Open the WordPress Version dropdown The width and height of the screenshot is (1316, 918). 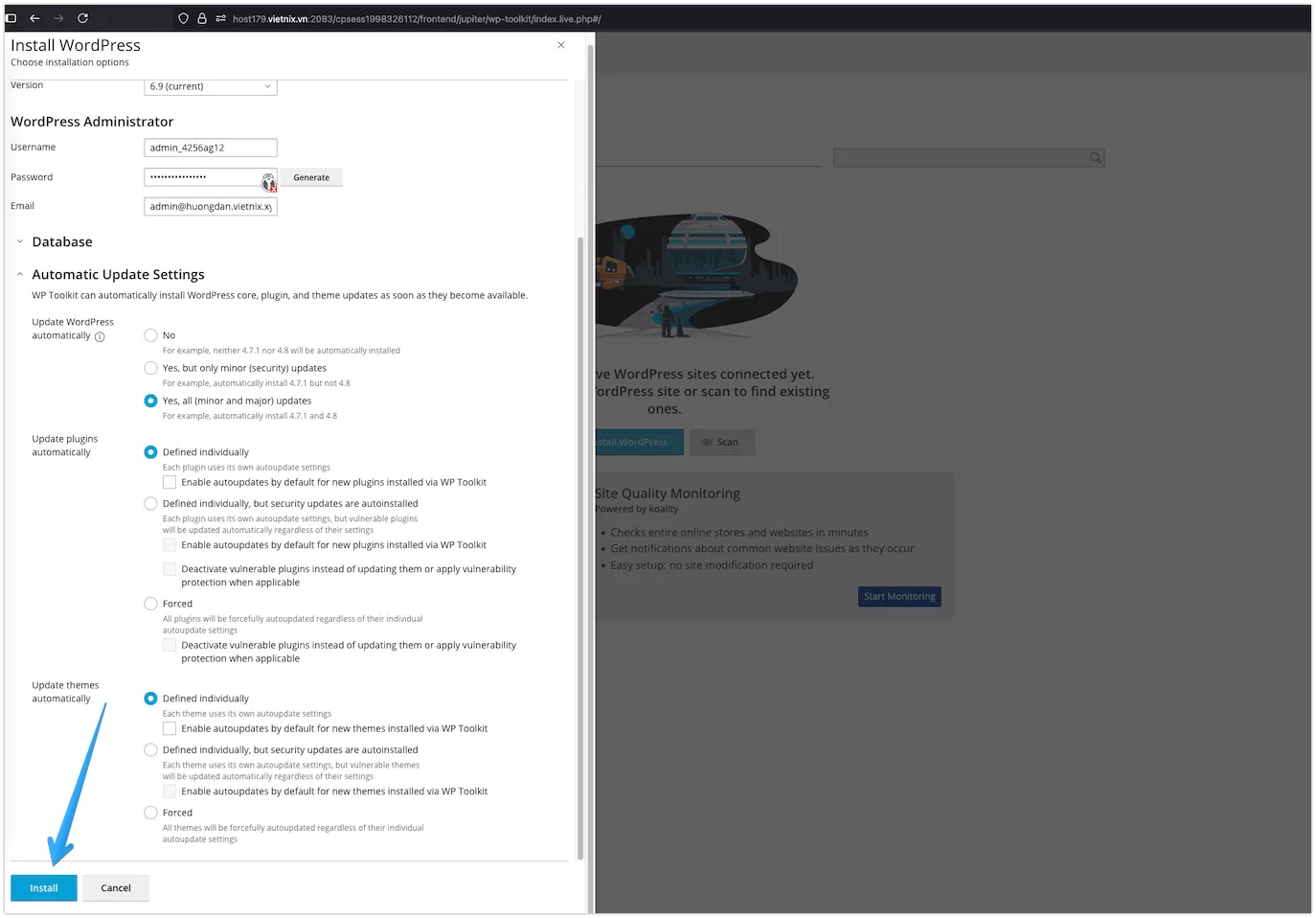pyautogui.click(x=210, y=86)
